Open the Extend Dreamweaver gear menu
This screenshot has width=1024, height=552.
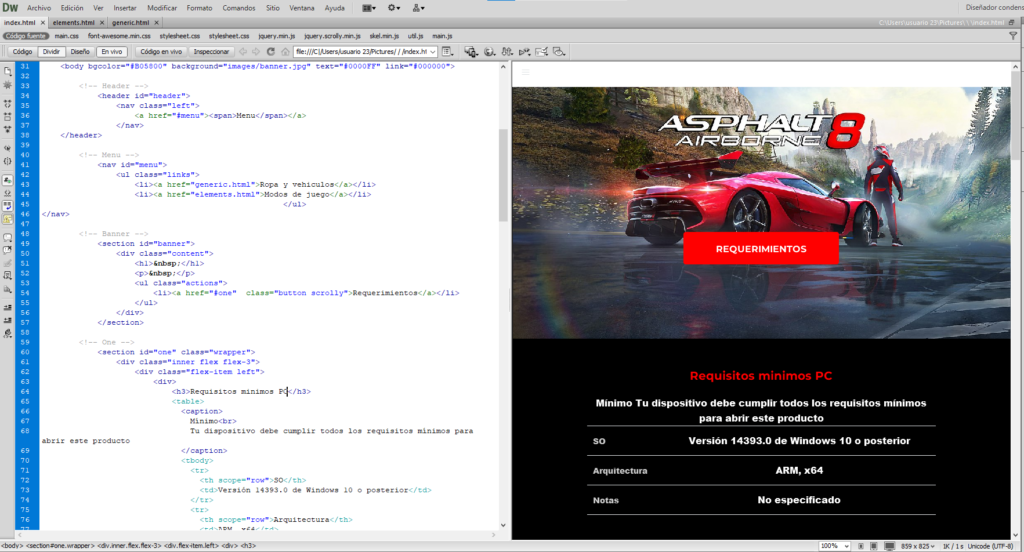(394, 8)
